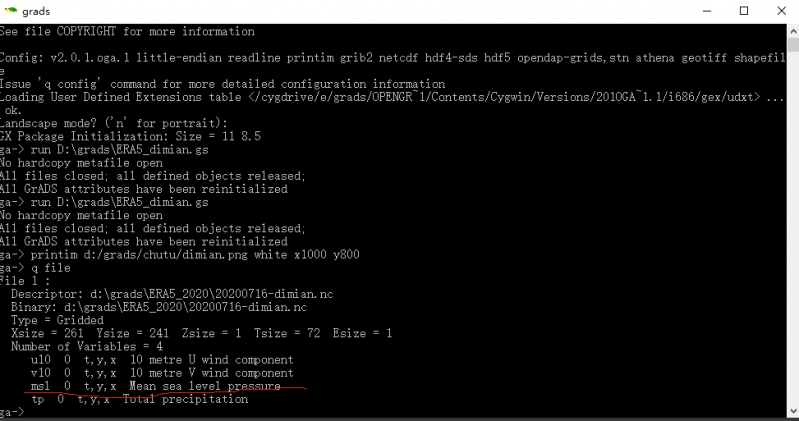Click the 'Number of Variables = 4' line
The image size is (799, 421).
coord(90,346)
